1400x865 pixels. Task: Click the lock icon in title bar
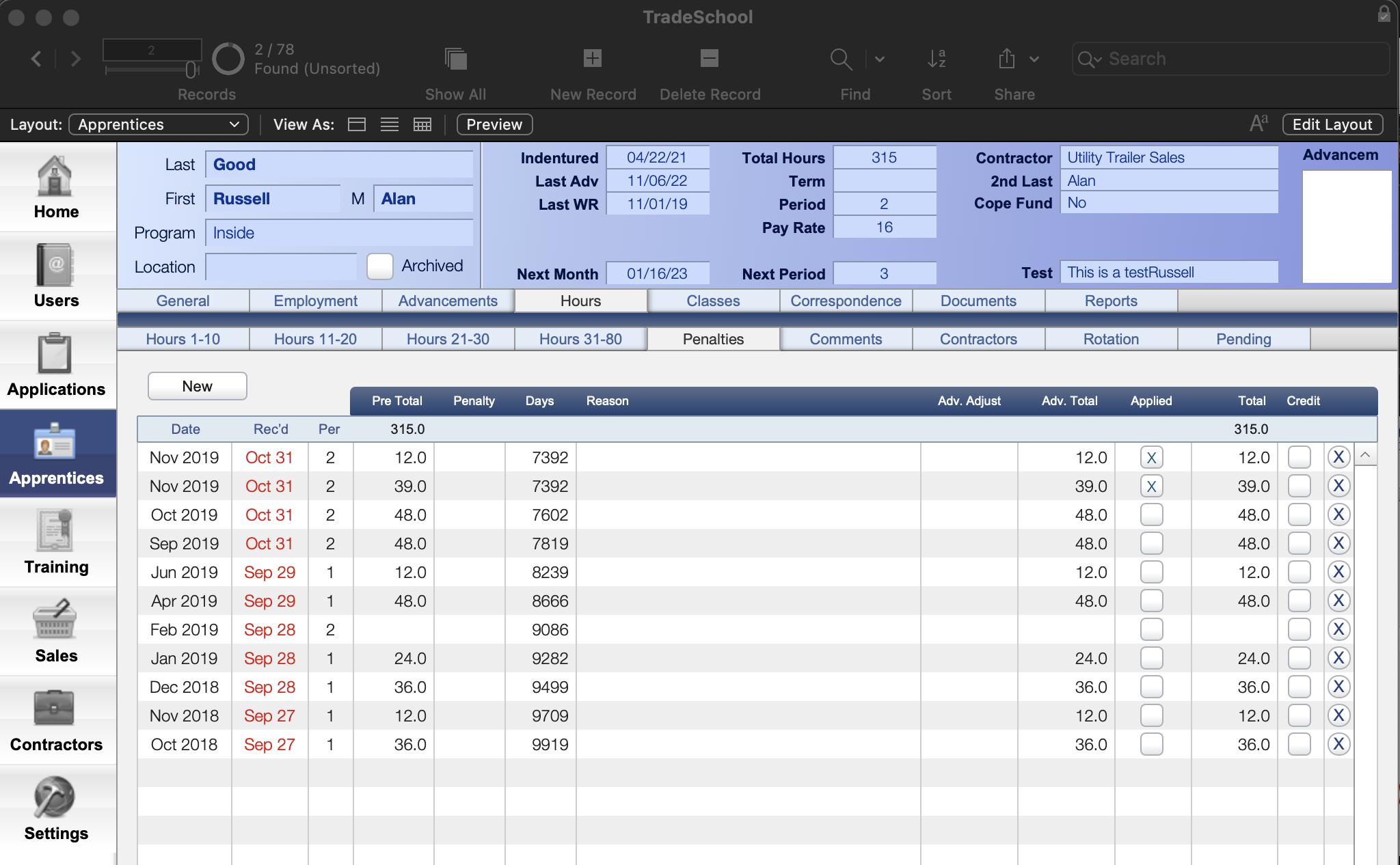point(1384,14)
